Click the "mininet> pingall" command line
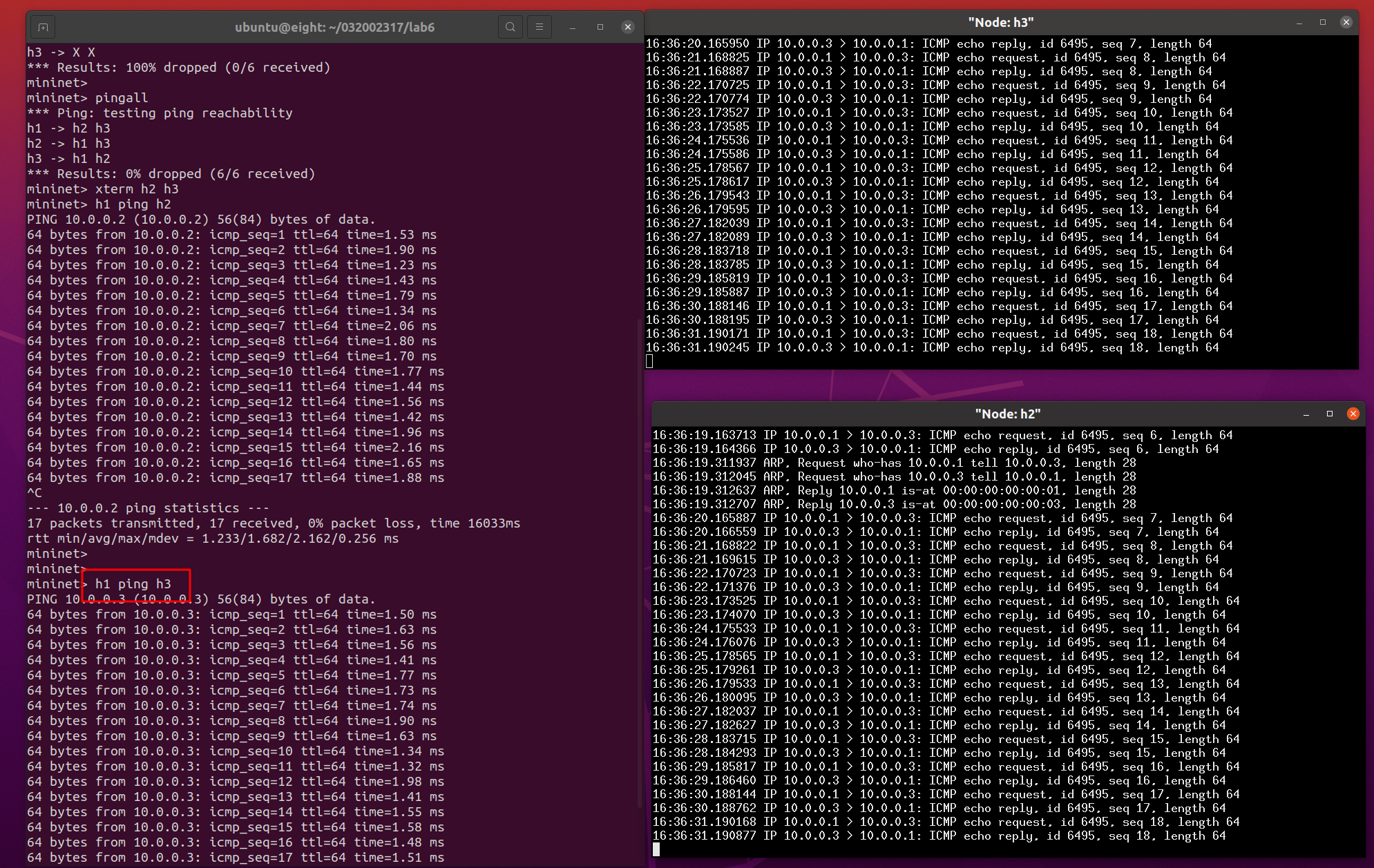 pos(88,98)
